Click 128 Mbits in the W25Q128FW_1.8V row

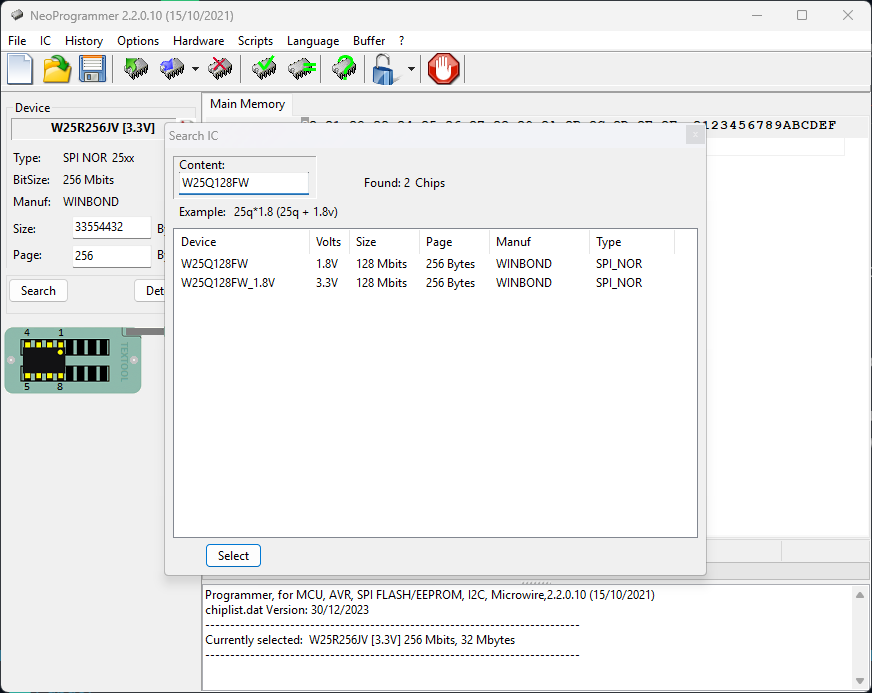[382, 283]
